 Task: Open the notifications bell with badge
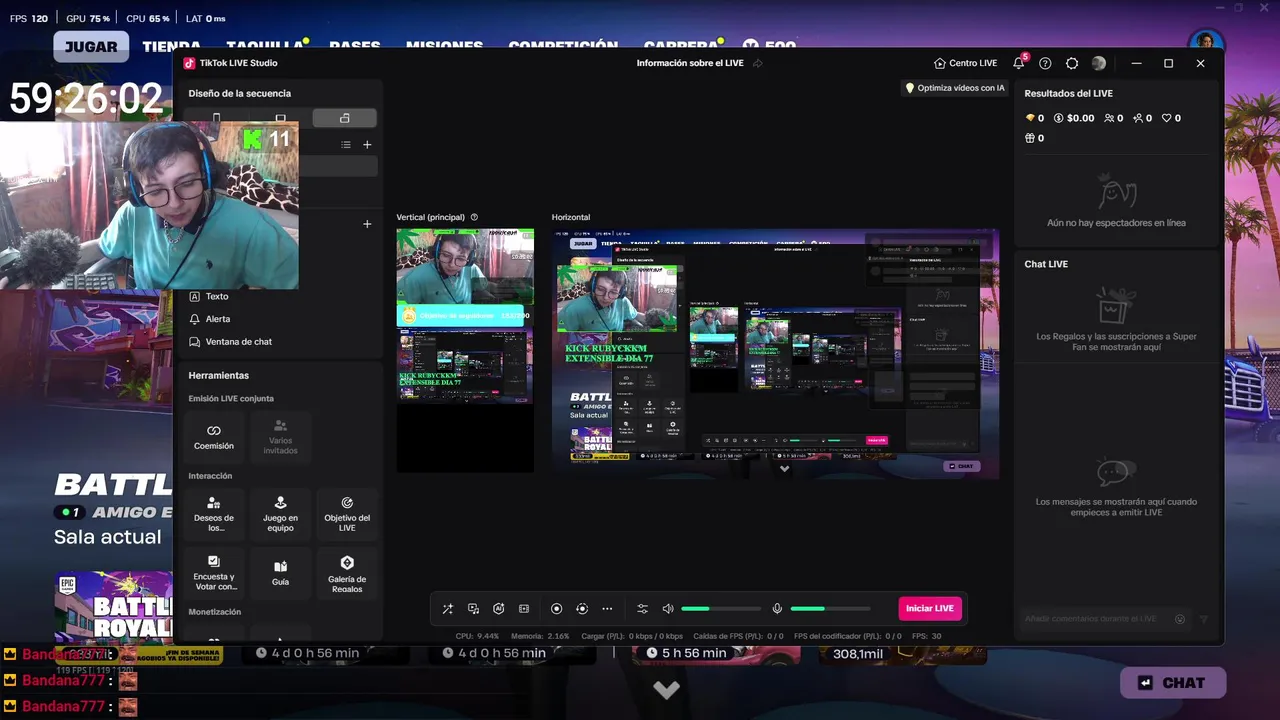tap(1019, 63)
